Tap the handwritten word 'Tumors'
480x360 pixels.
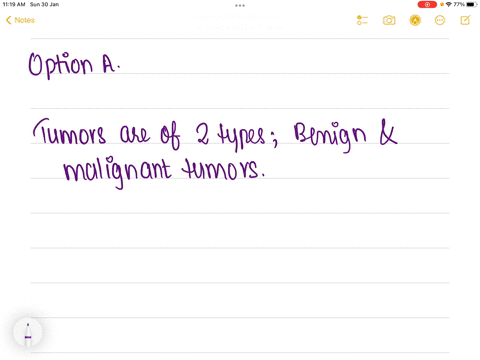point(69,131)
